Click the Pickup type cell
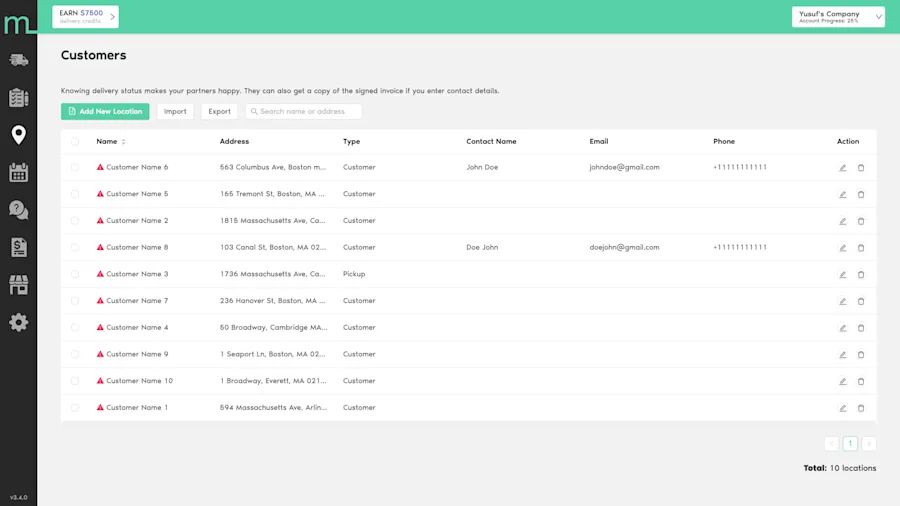 pyautogui.click(x=354, y=274)
